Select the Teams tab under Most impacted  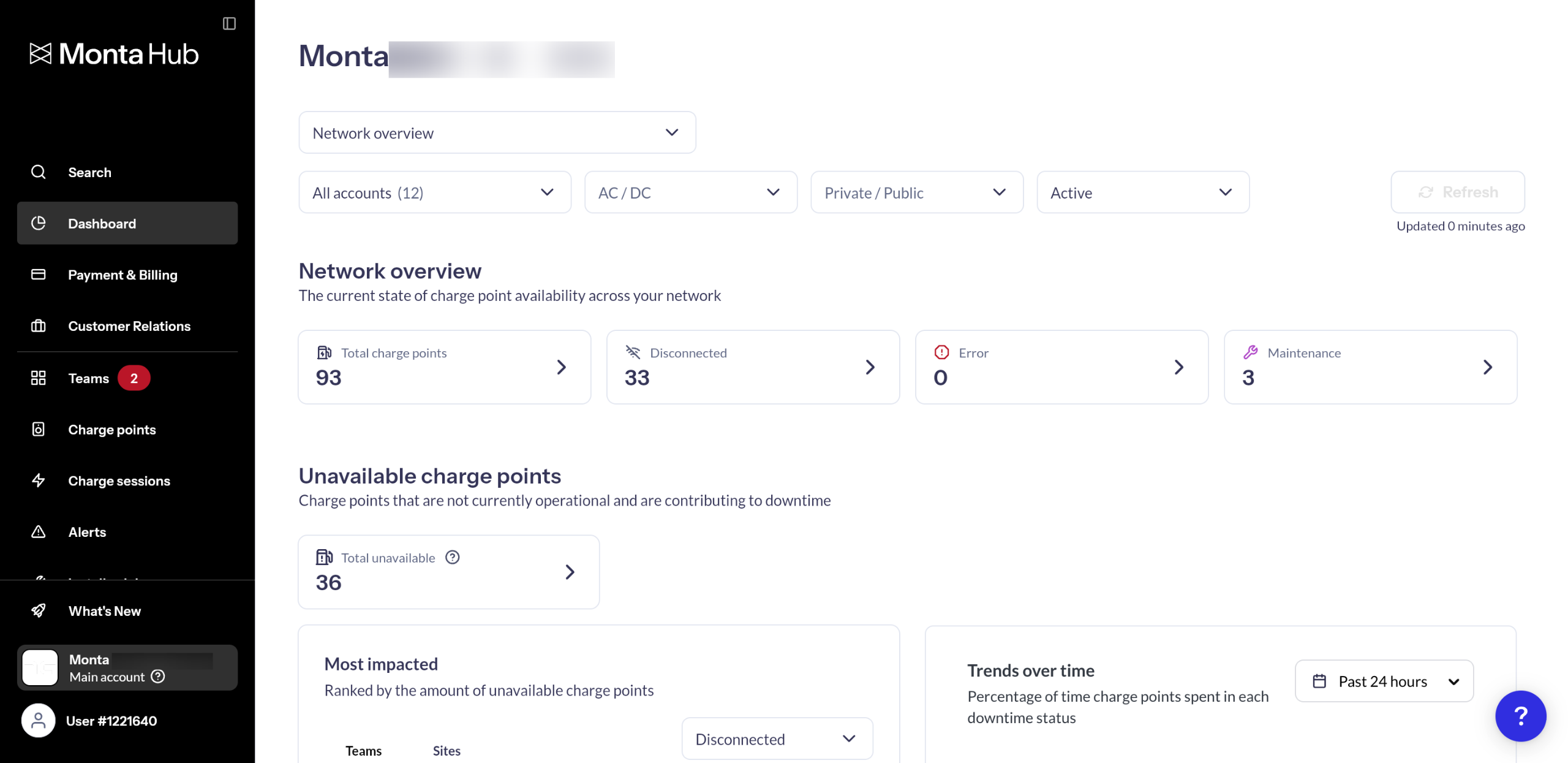[x=363, y=750]
